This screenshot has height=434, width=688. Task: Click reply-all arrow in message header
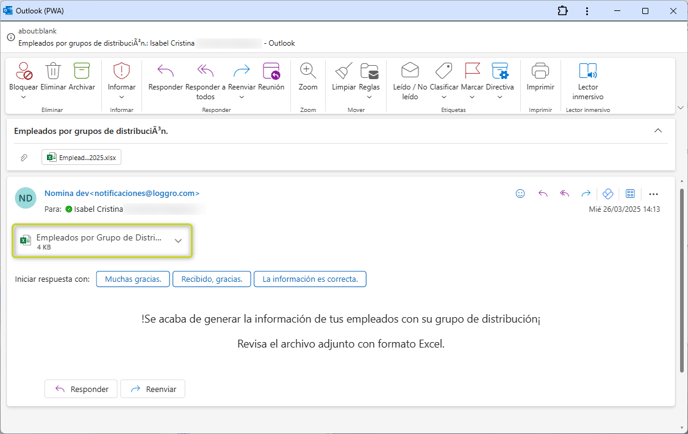564,194
